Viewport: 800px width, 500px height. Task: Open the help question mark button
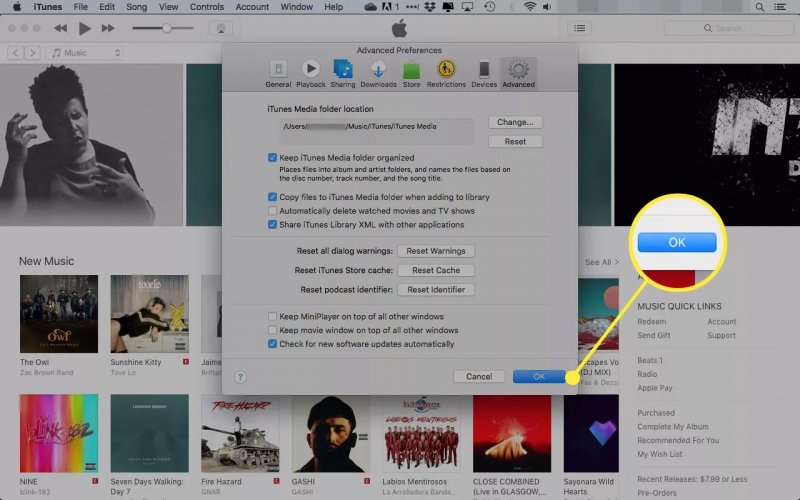240,377
